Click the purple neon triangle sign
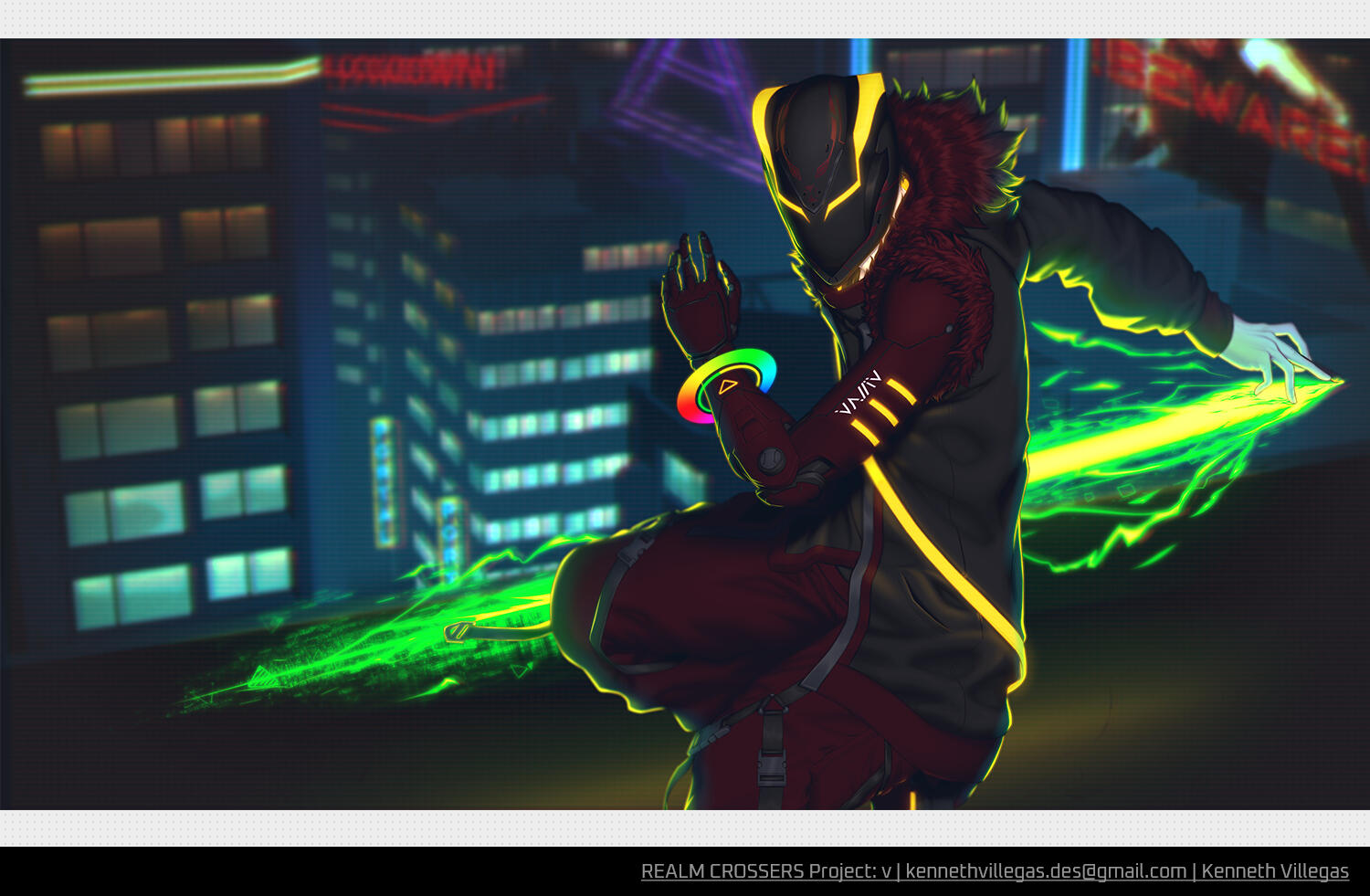The image size is (1370, 896). coord(676,91)
